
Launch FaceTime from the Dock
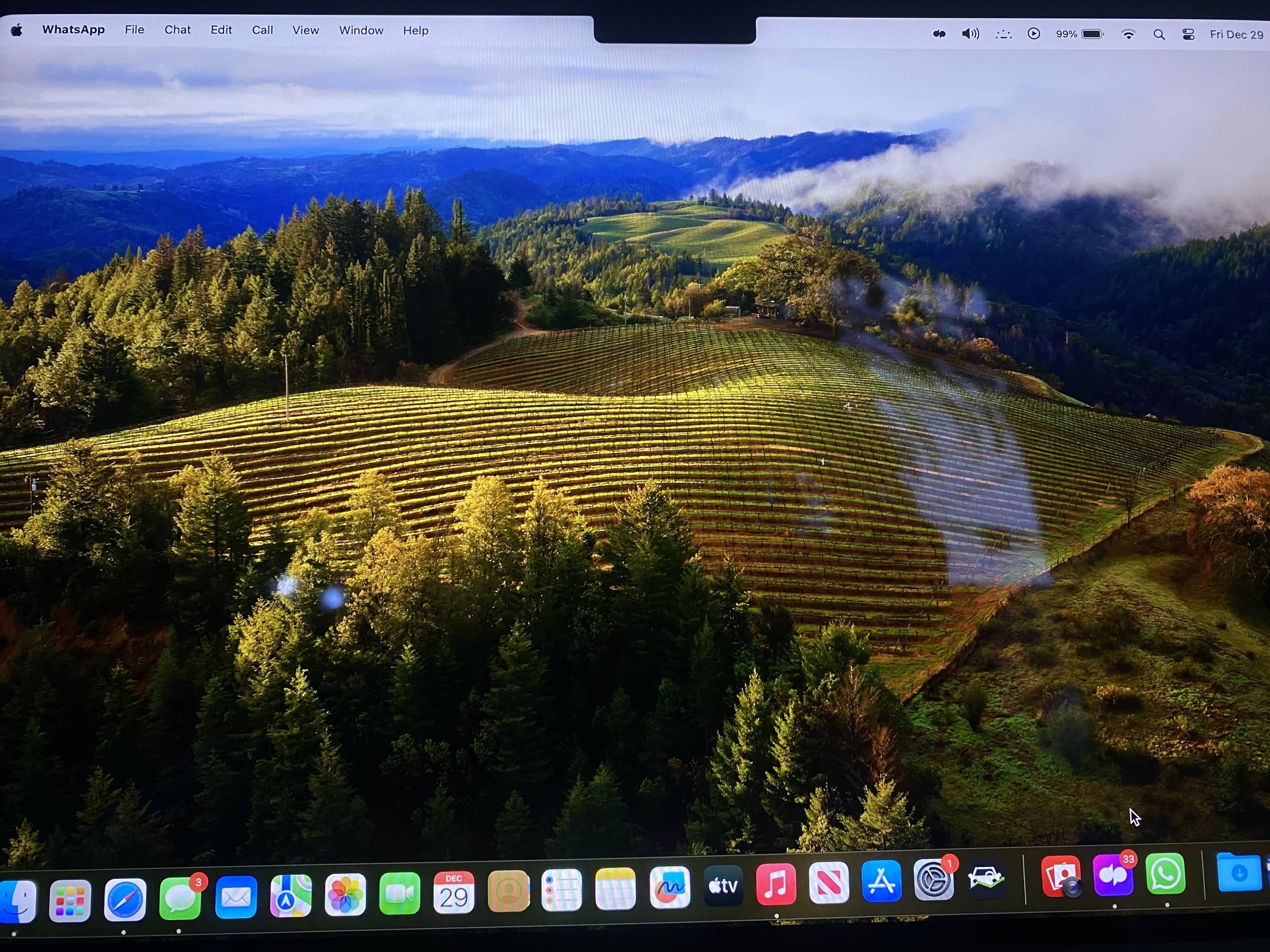pos(400,893)
